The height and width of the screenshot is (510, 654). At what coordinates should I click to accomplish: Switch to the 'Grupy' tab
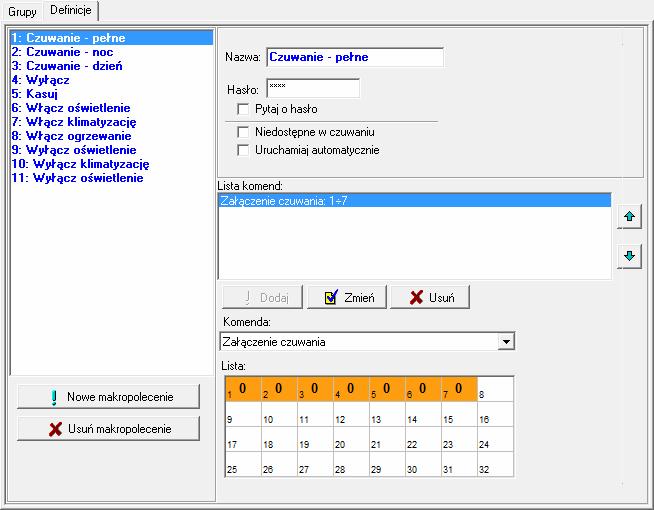(22, 12)
